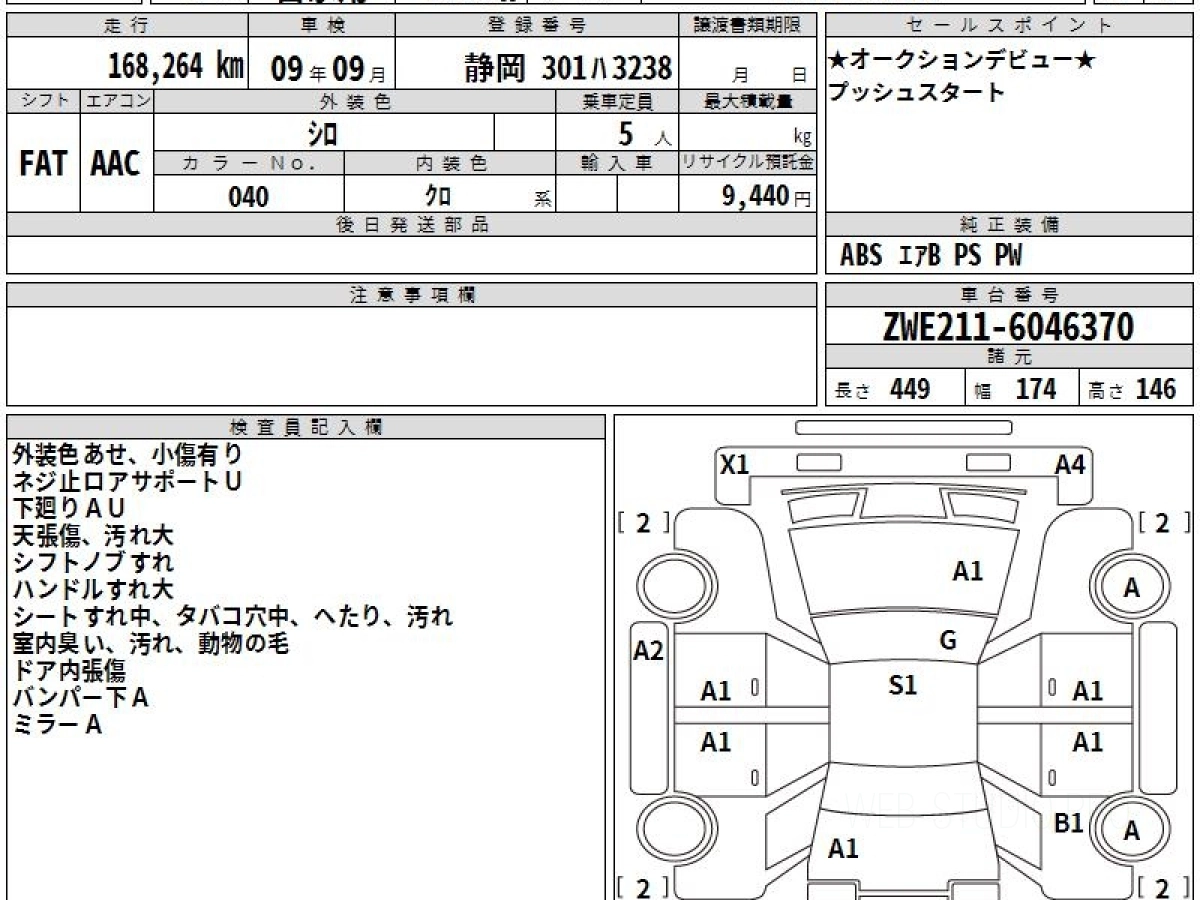Viewport: 1200px width, 900px height.
Task: Select note ハンドルすれ大
Action: pyautogui.click(x=93, y=590)
